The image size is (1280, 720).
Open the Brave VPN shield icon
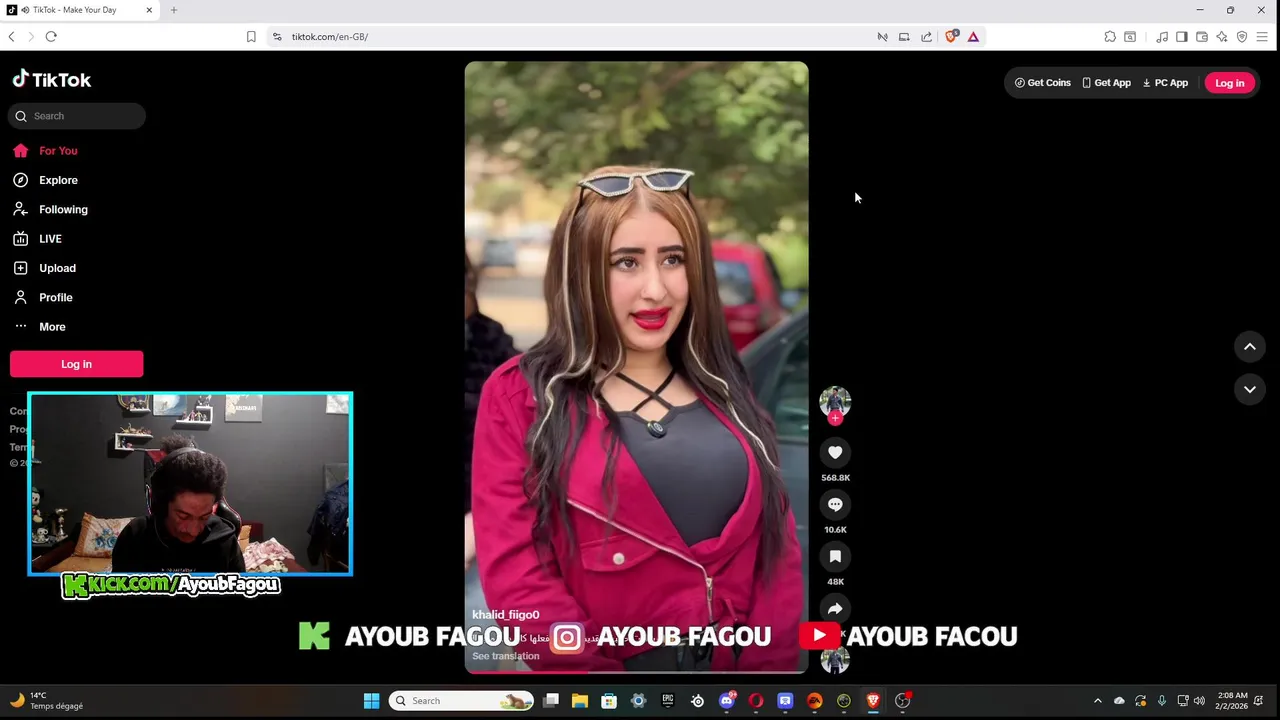tap(1242, 37)
